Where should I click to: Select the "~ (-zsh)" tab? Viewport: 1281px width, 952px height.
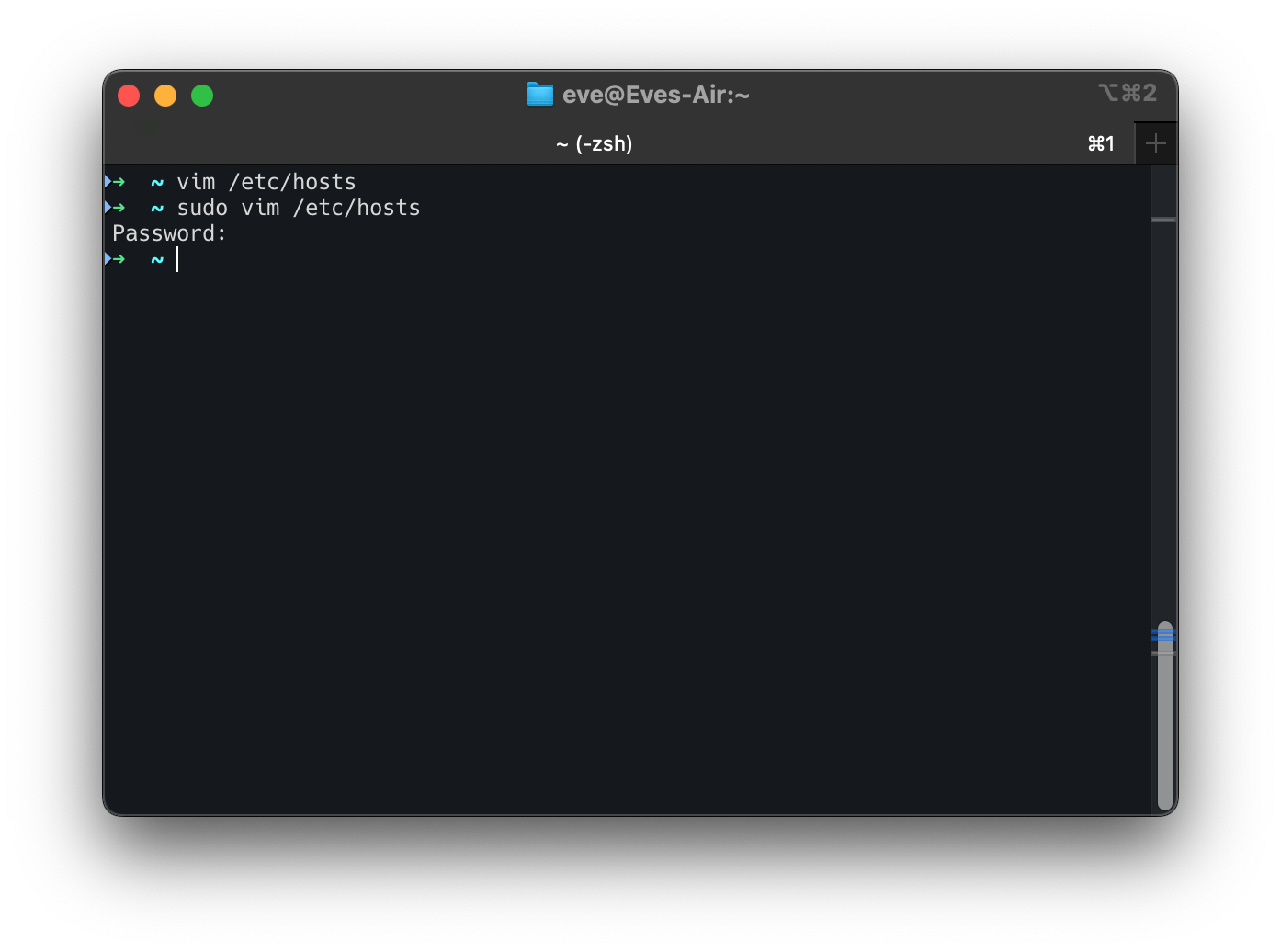594,142
